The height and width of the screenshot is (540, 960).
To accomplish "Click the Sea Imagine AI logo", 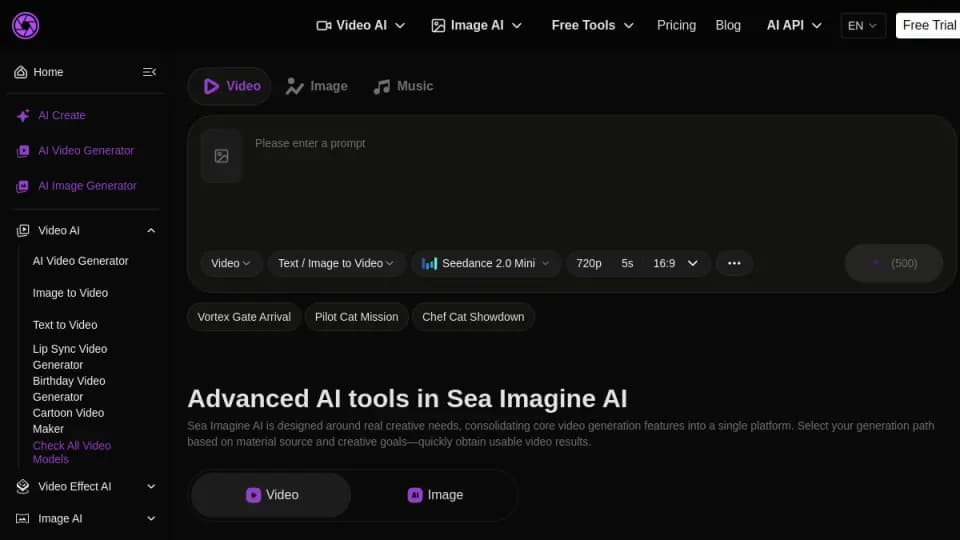I will point(25,25).
